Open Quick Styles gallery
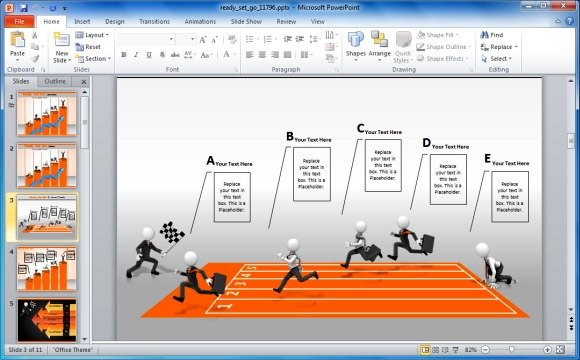This screenshot has width=580, height=360. (x=403, y=47)
